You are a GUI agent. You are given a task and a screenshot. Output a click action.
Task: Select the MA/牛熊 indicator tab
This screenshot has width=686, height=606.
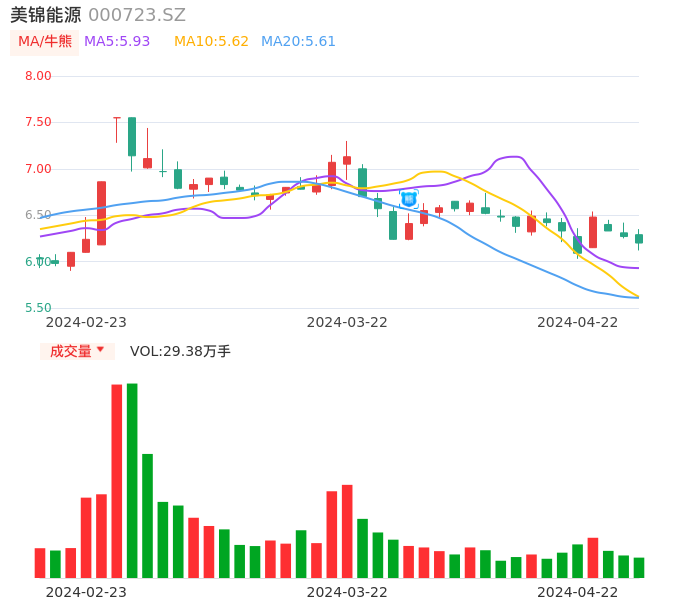point(45,42)
